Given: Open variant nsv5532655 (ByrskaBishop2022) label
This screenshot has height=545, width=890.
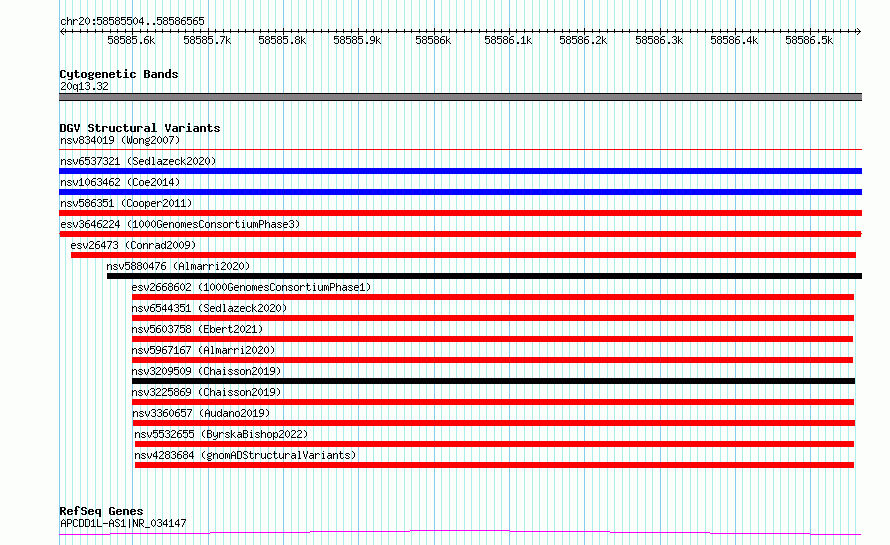Looking at the screenshot, I should (221, 434).
